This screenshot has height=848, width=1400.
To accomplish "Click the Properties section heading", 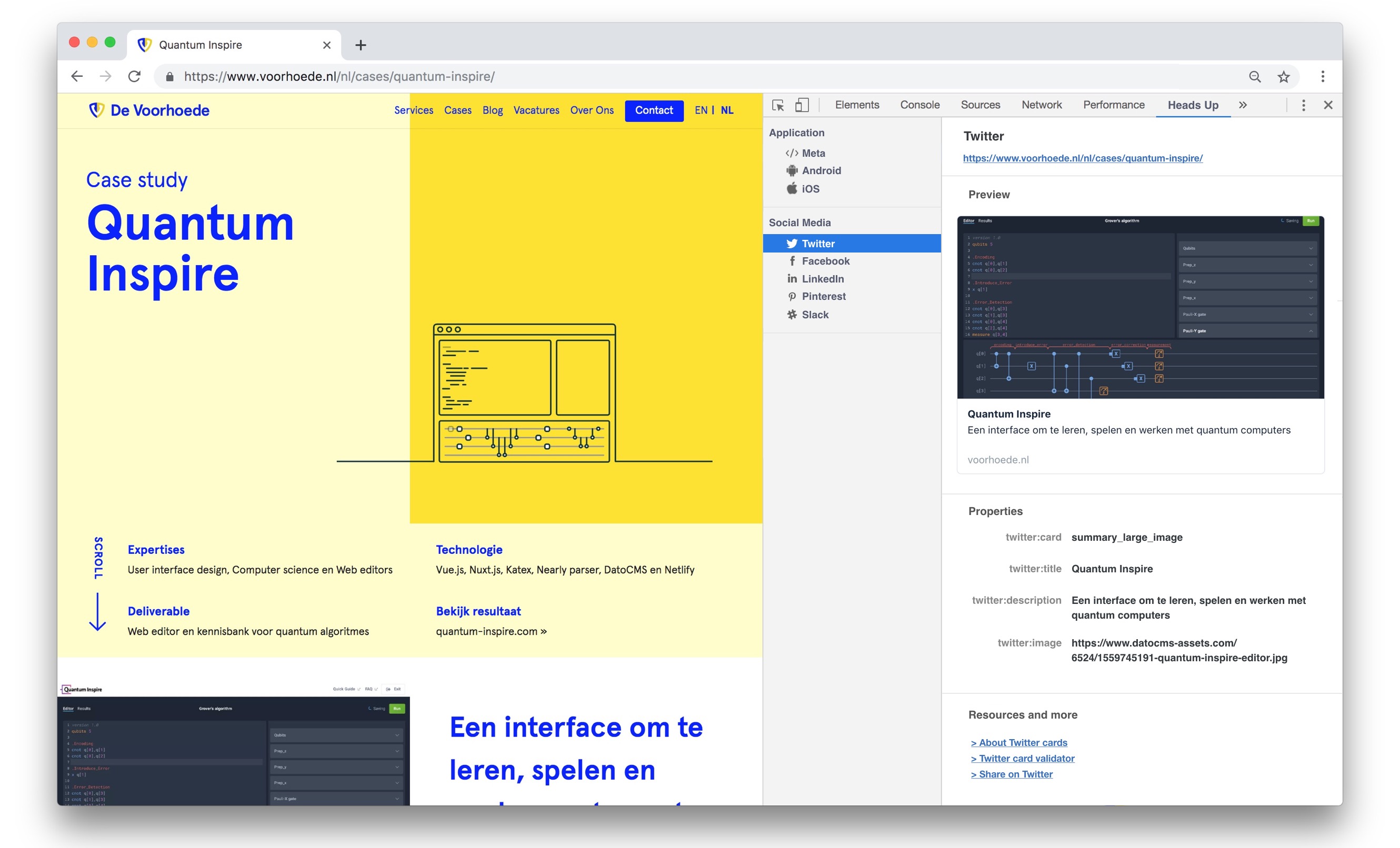I will (995, 511).
